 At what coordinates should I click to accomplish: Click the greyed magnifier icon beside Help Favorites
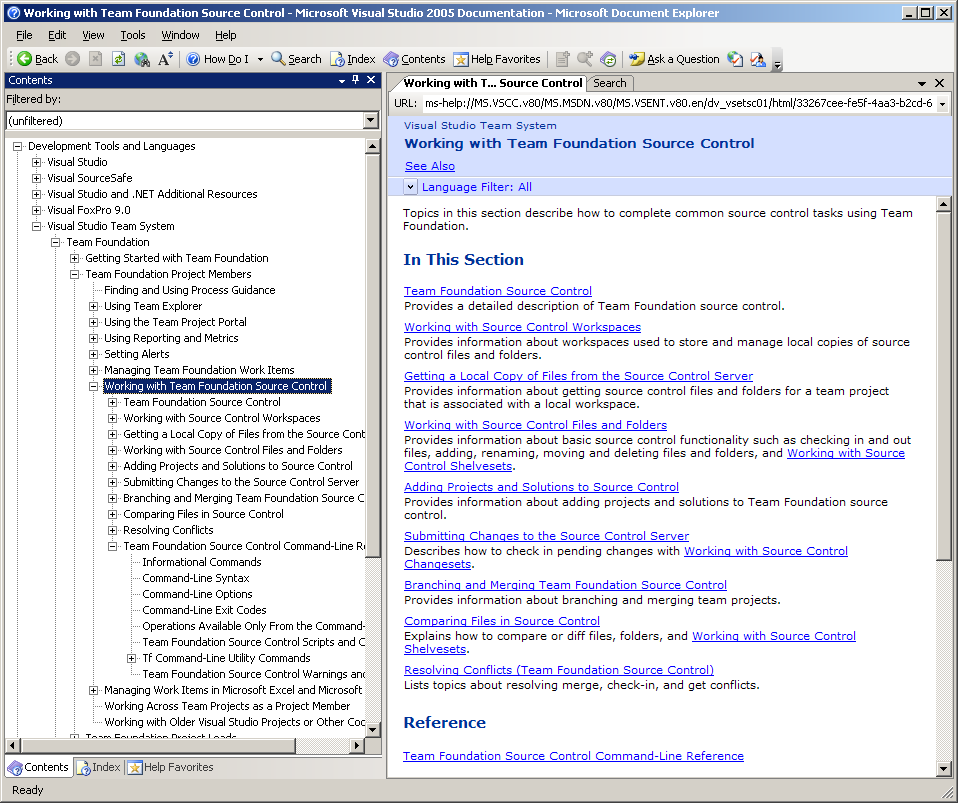(x=585, y=59)
